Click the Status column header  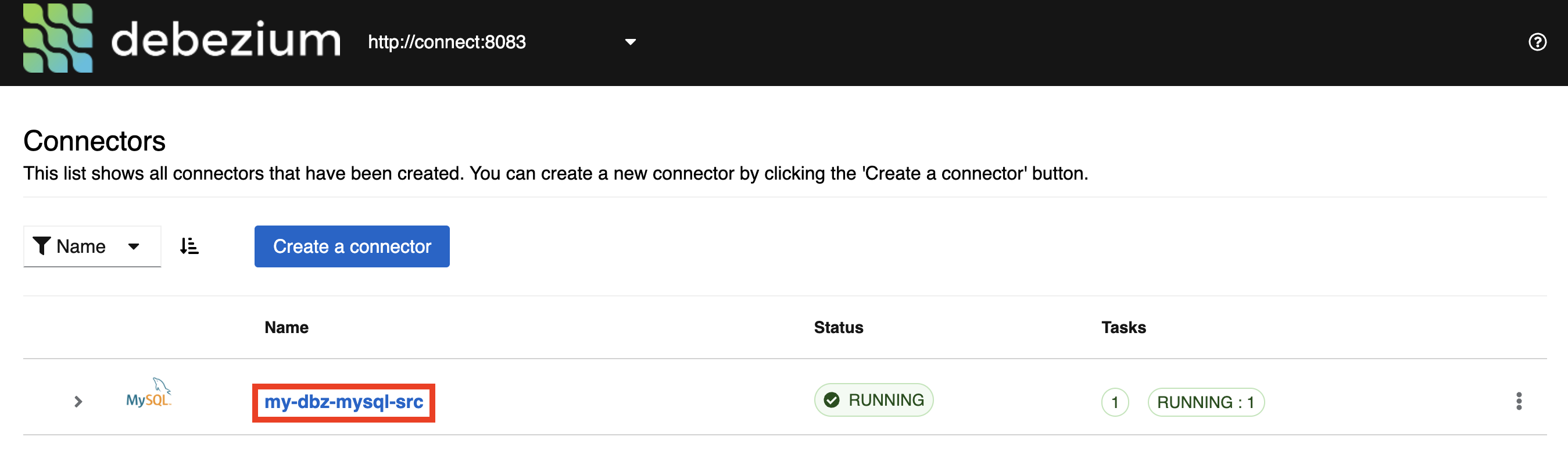pyautogui.click(x=838, y=327)
